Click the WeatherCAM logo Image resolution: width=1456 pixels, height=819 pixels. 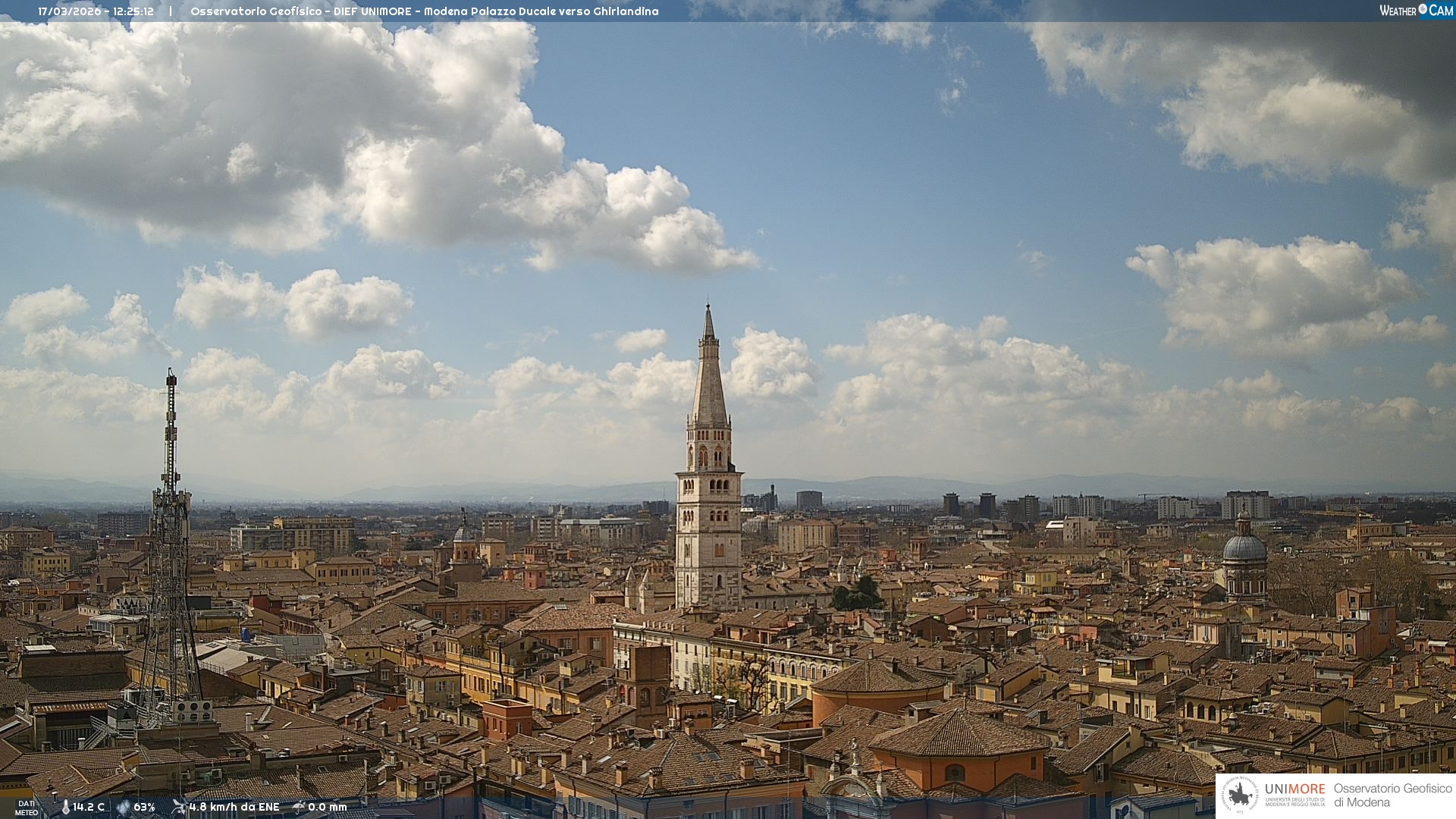point(1416,10)
